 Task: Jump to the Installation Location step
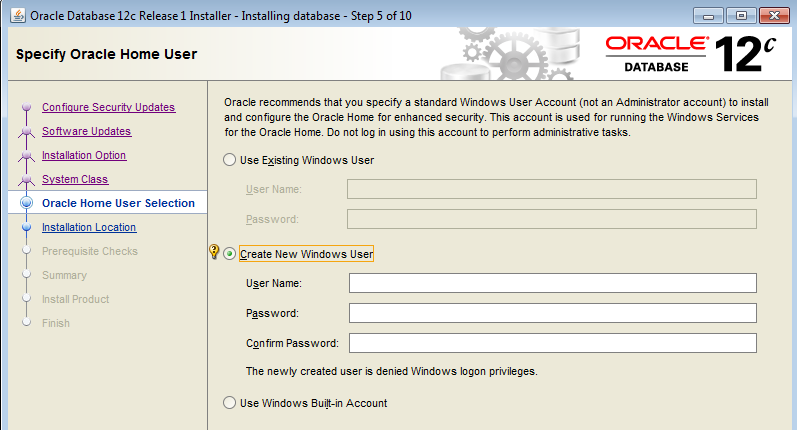[89, 227]
